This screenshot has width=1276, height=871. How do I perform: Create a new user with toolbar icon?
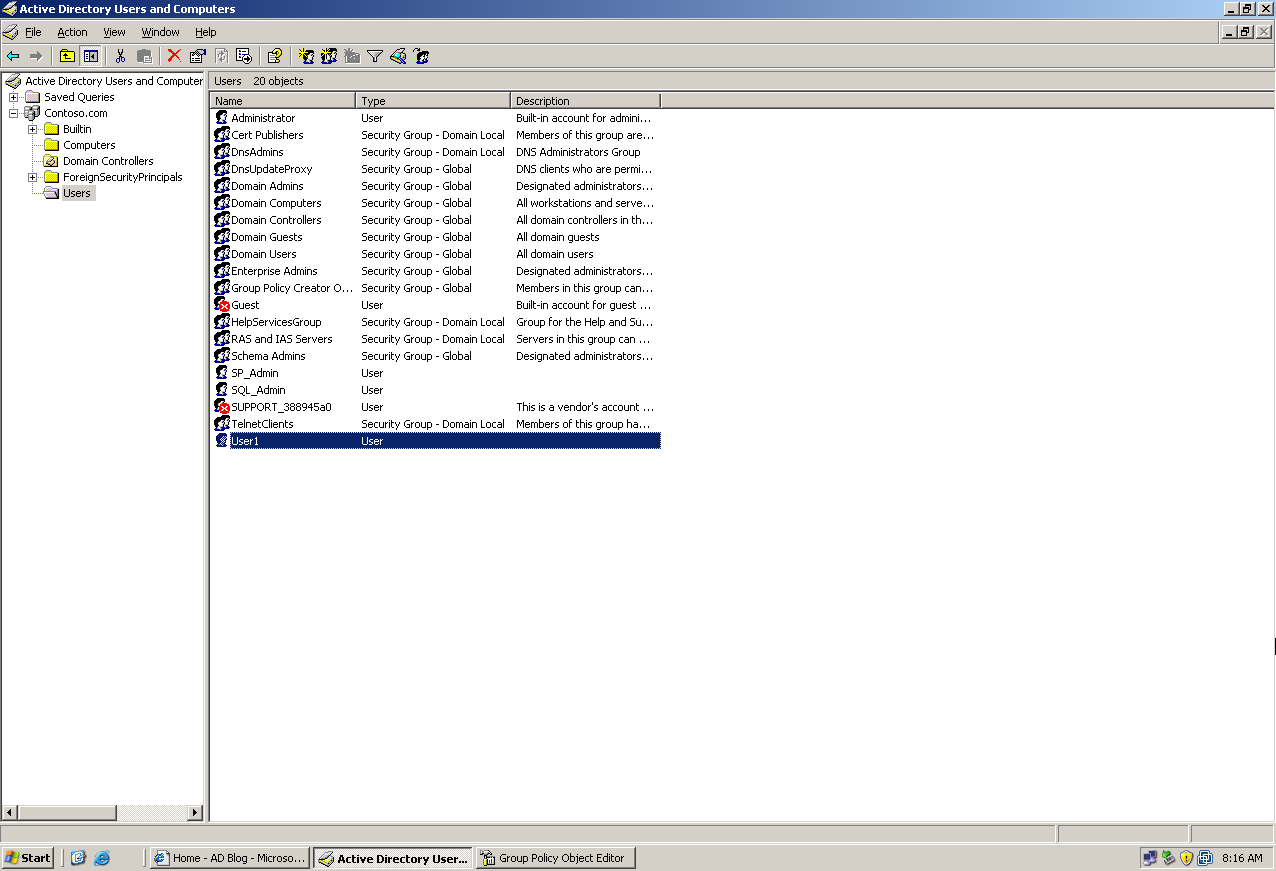click(x=306, y=56)
